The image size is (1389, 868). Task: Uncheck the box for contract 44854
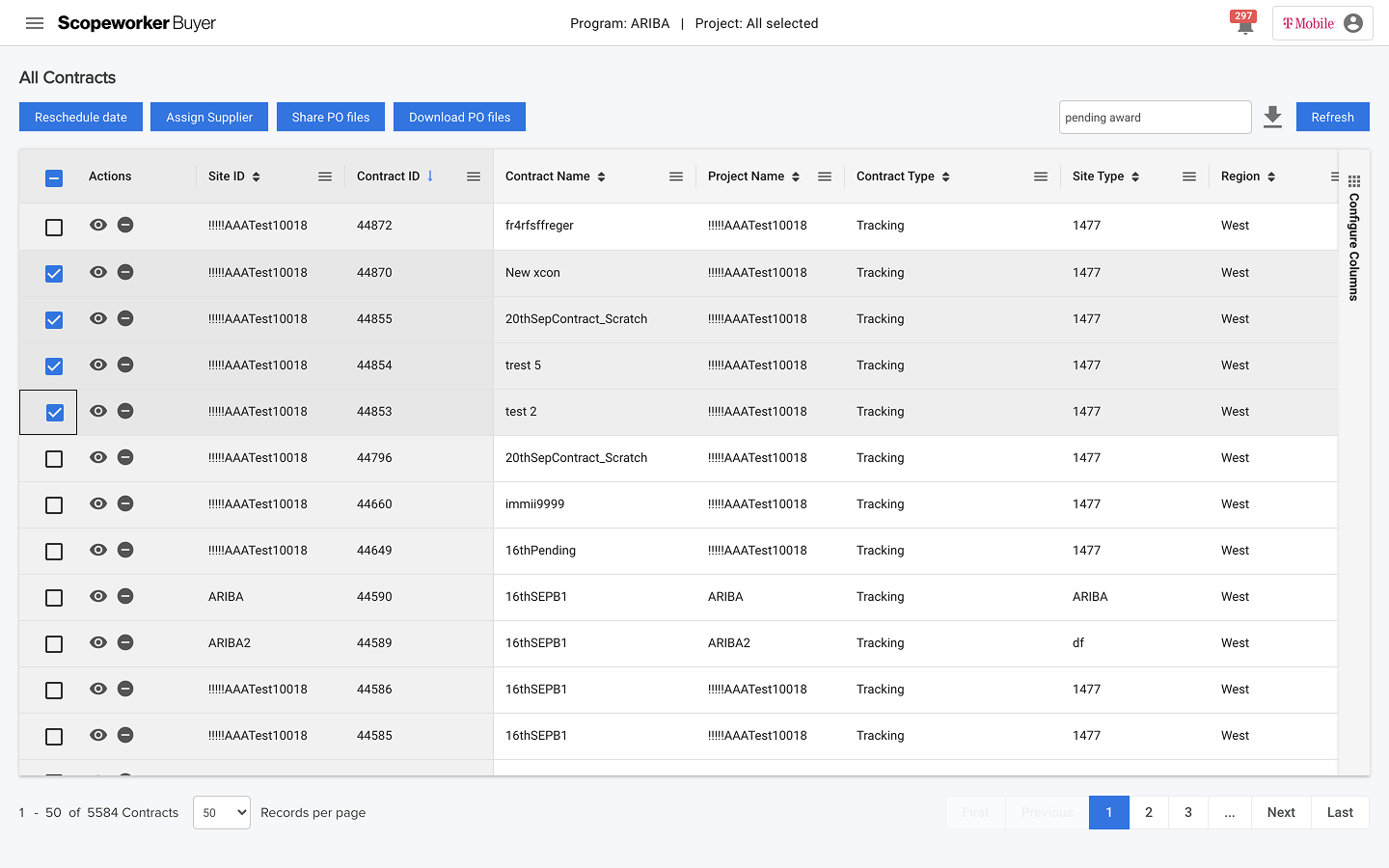pos(54,366)
